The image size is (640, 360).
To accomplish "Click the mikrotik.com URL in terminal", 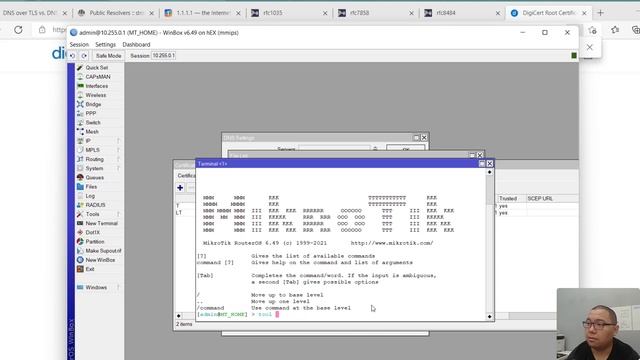I will click(x=392, y=243).
